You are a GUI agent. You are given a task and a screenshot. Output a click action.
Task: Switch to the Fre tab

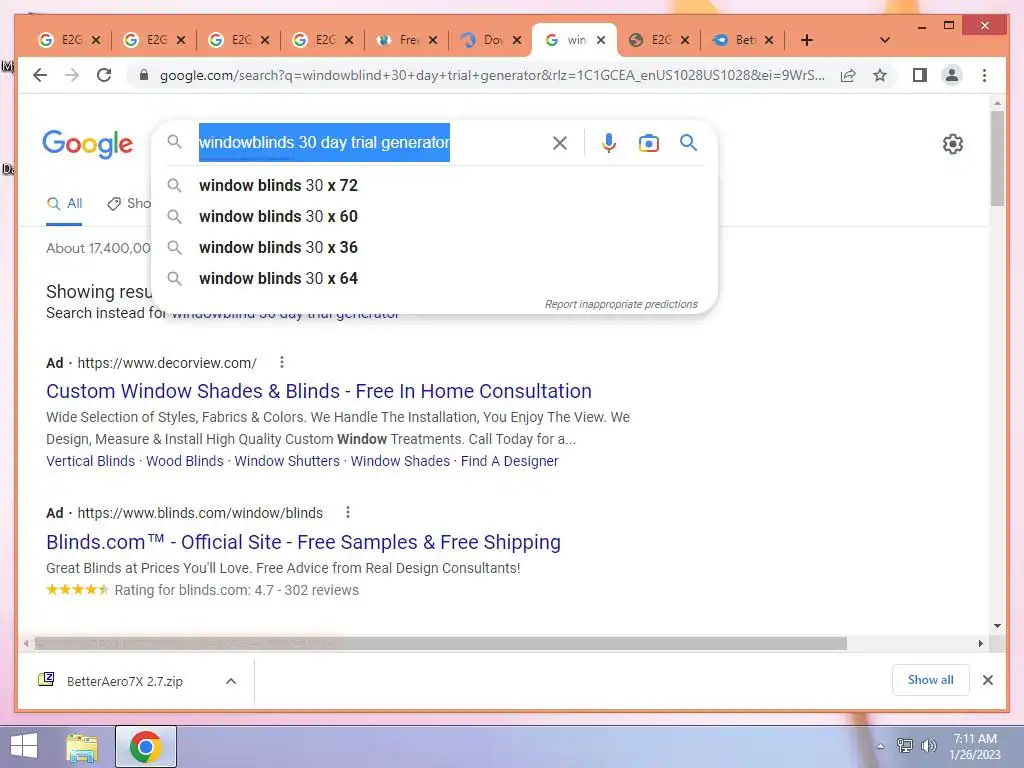[398, 40]
